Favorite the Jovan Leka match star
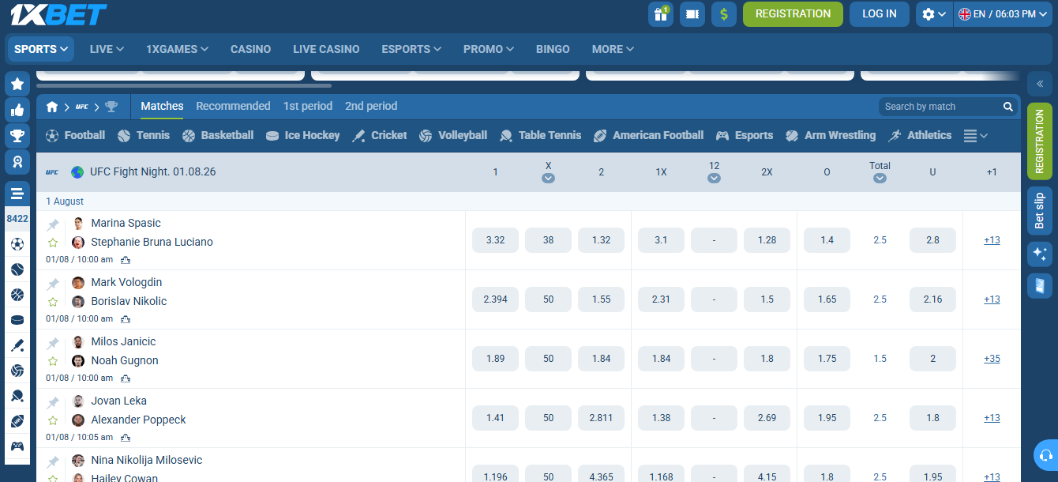The image size is (1058, 482). click(x=53, y=421)
